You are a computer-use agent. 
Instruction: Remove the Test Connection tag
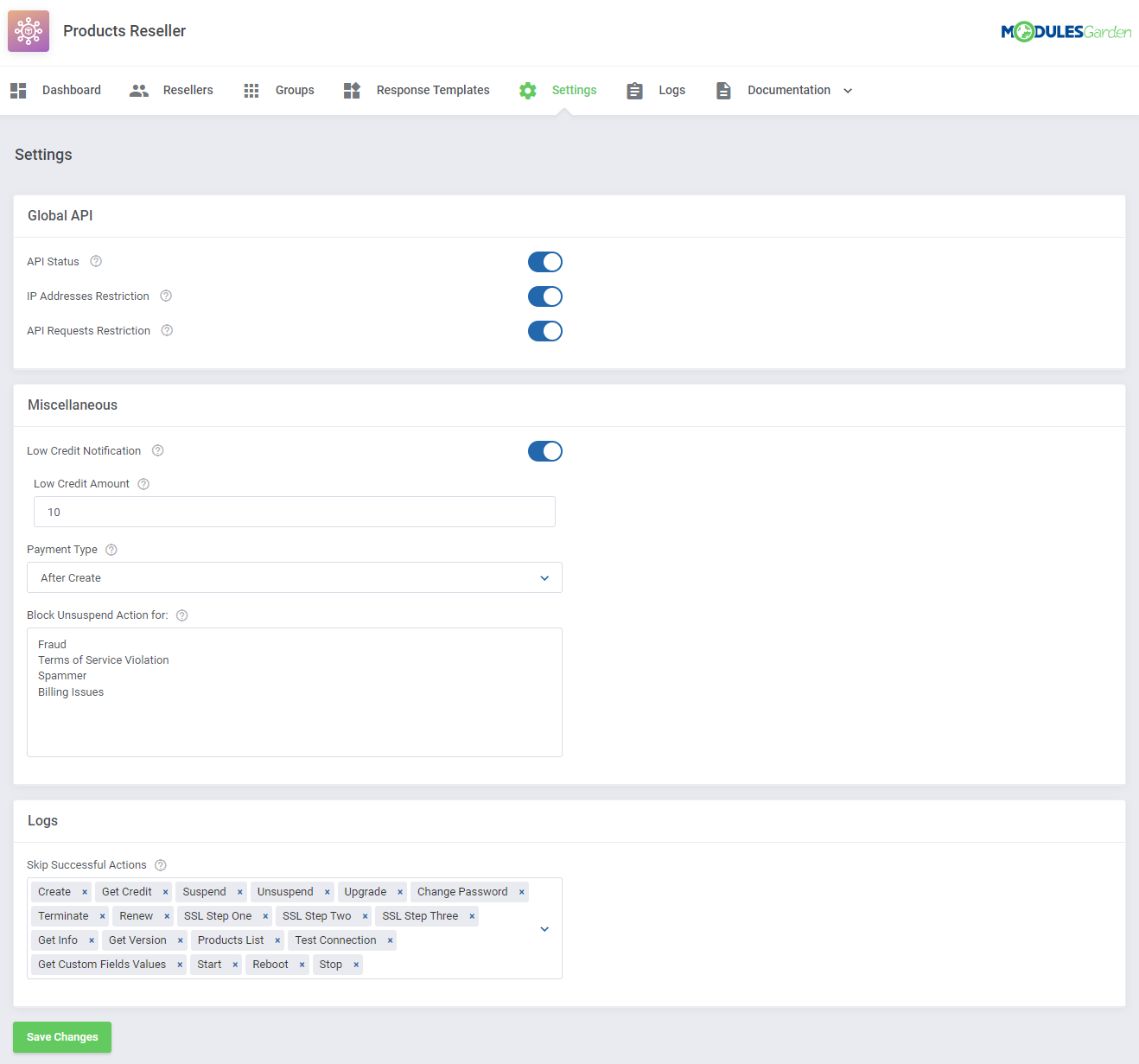tap(390, 940)
